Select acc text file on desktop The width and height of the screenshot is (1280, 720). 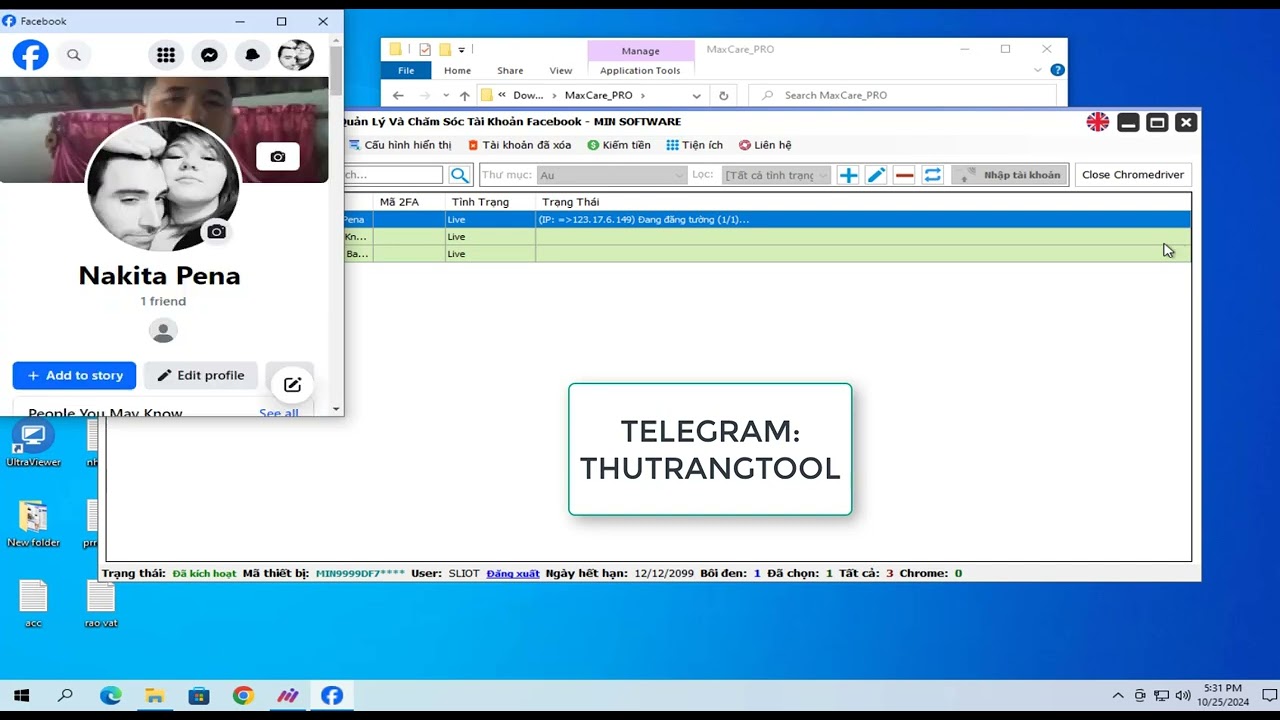[33, 604]
